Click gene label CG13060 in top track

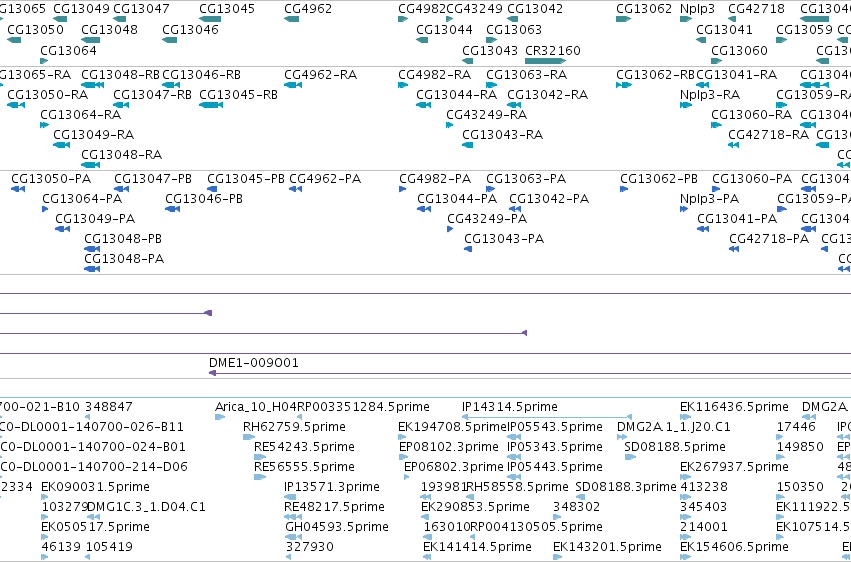[739, 50]
